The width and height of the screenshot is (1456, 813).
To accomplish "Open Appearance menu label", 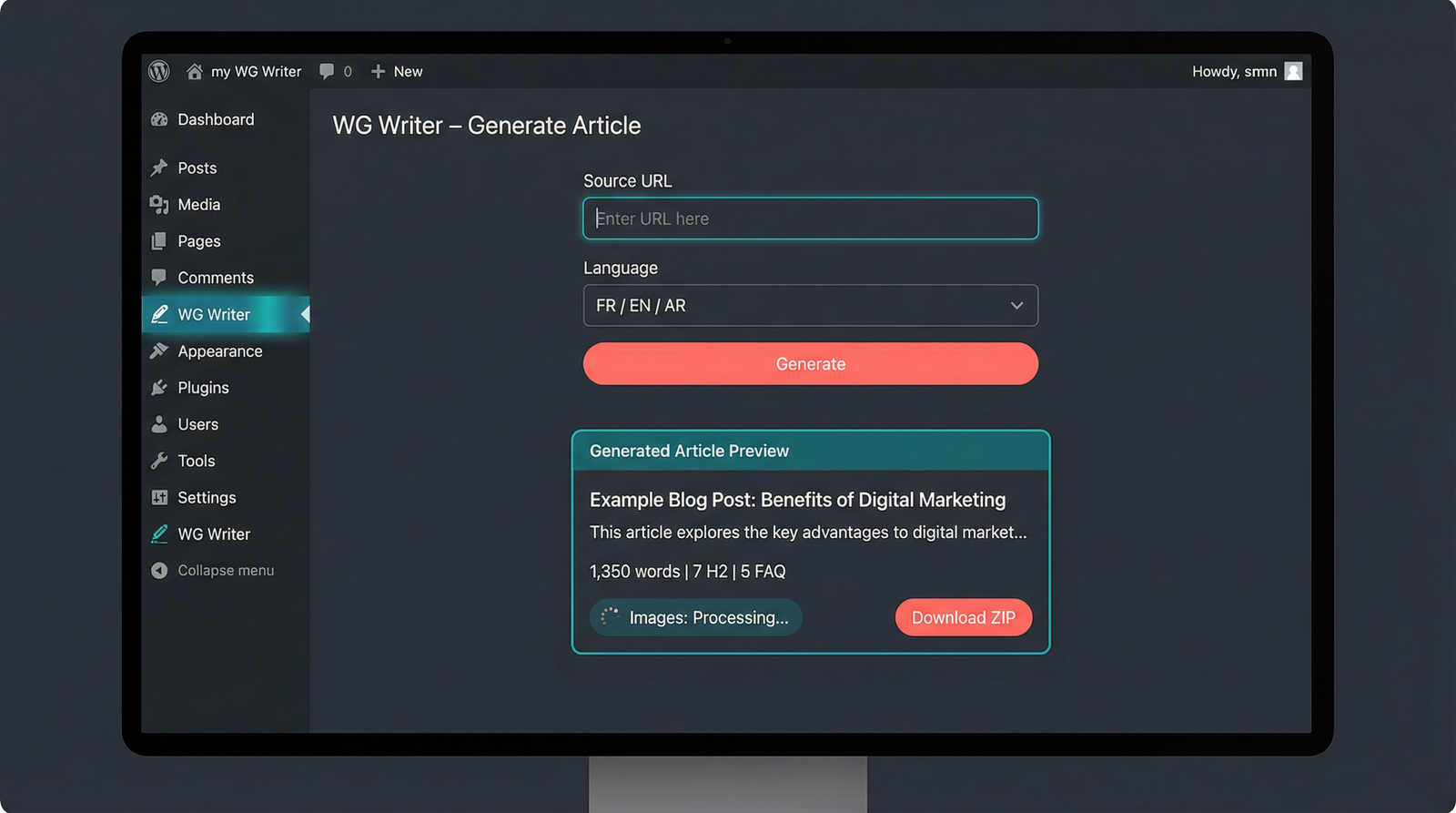I will pyautogui.click(x=220, y=351).
